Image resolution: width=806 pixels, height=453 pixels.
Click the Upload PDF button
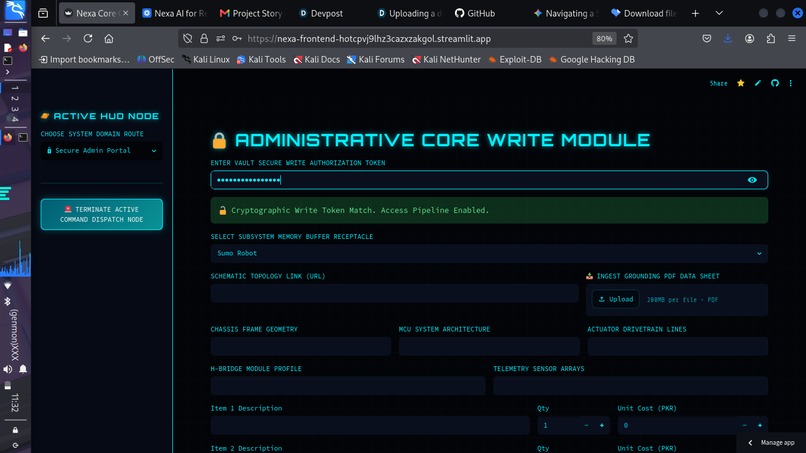pos(615,299)
